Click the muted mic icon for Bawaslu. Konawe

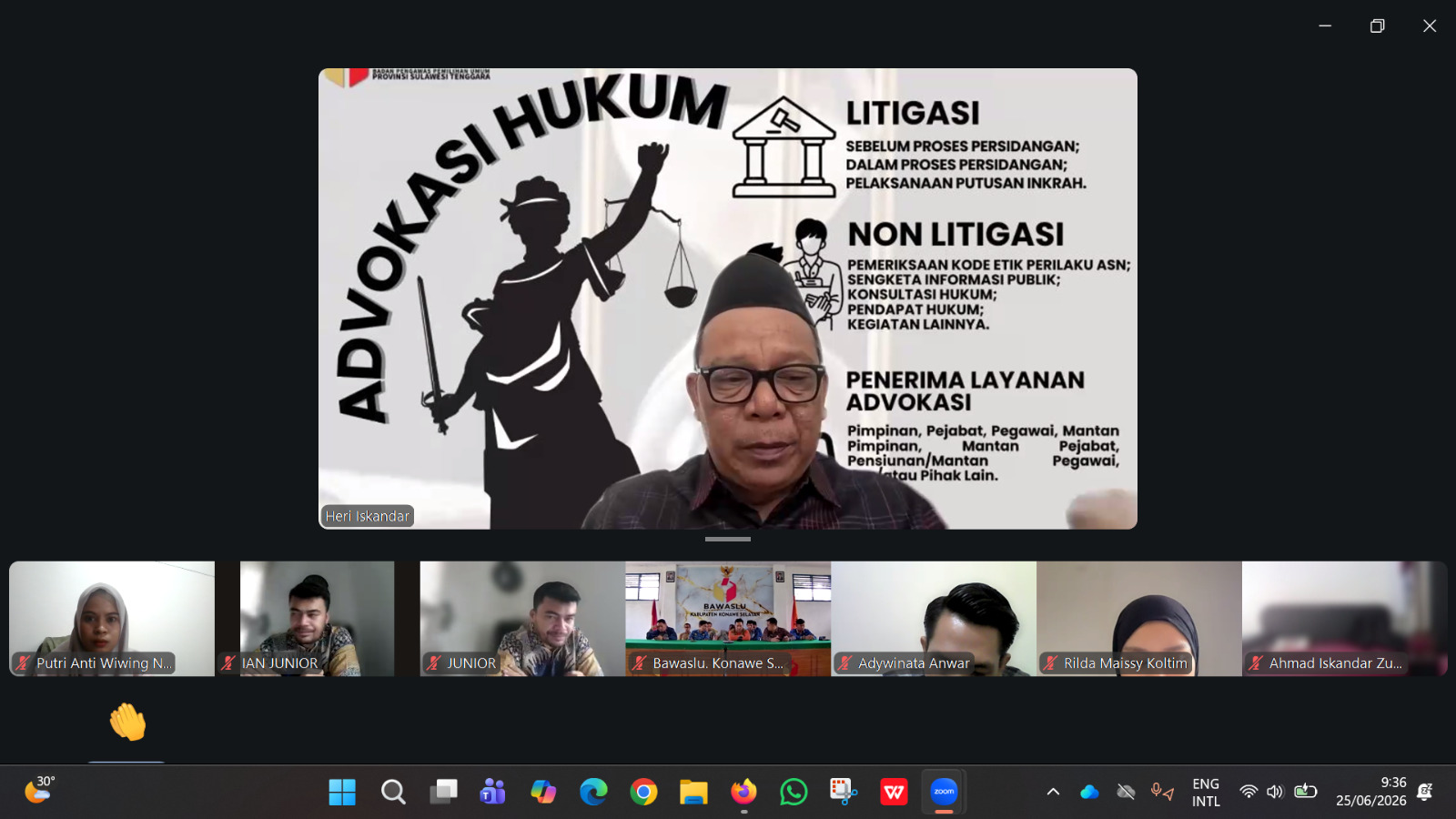(x=640, y=663)
